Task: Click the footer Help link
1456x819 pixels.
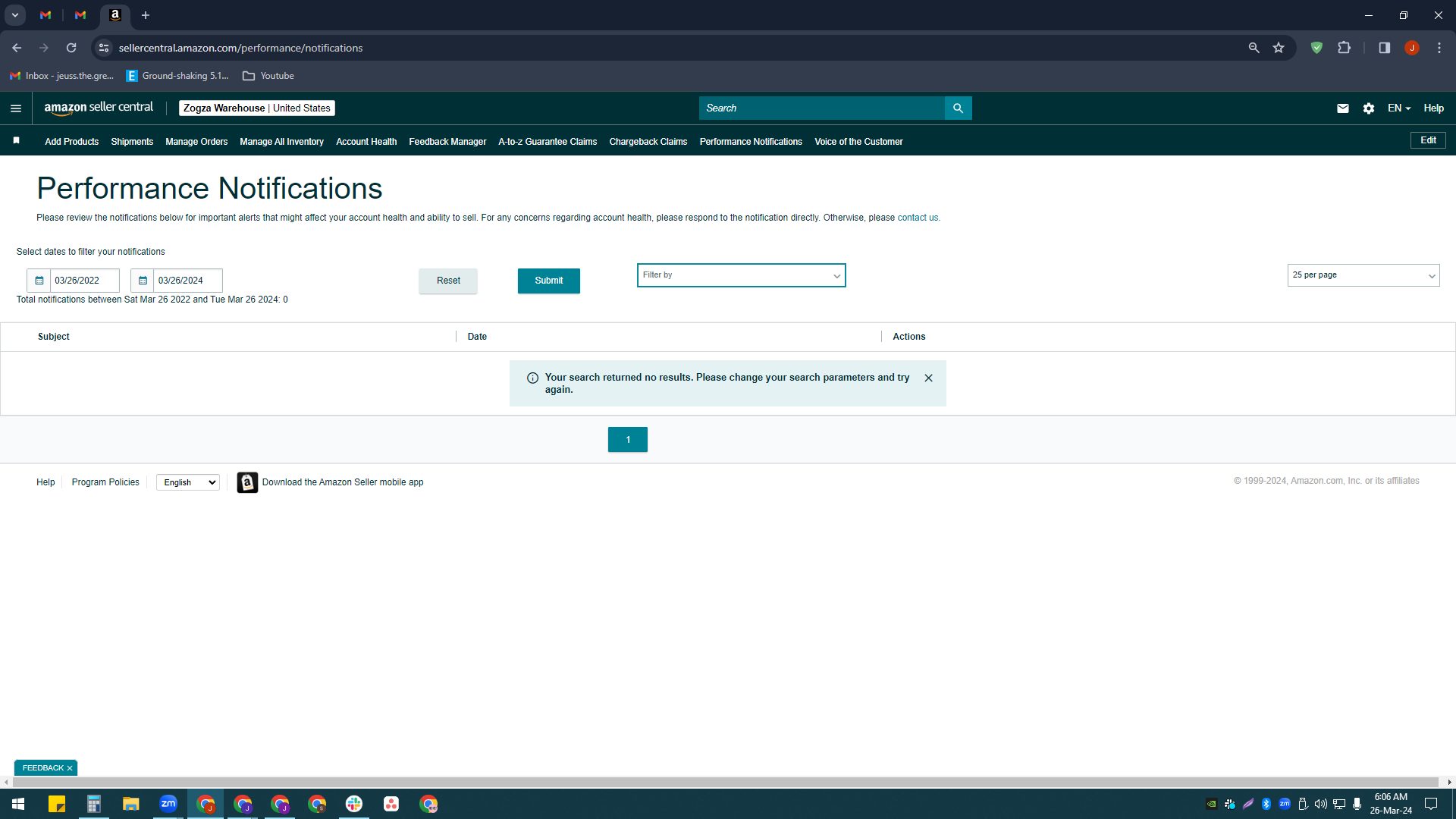Action: point(45,482)
